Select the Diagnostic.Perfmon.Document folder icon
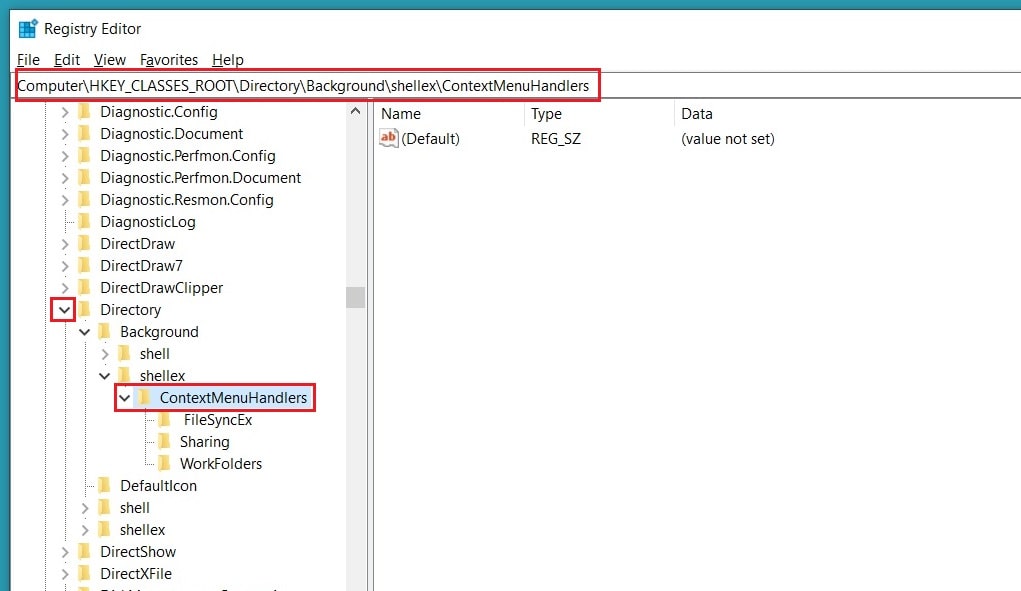 85,178
